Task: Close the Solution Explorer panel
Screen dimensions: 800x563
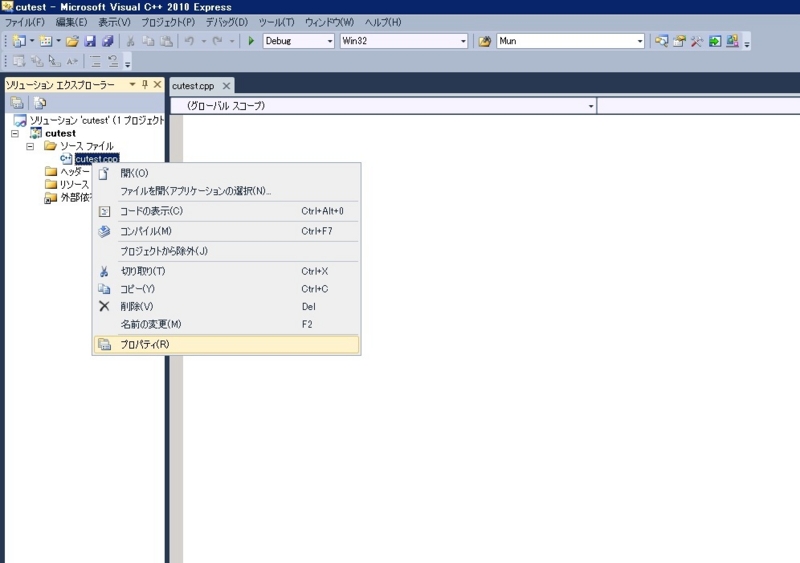Action: click(158, 84)
